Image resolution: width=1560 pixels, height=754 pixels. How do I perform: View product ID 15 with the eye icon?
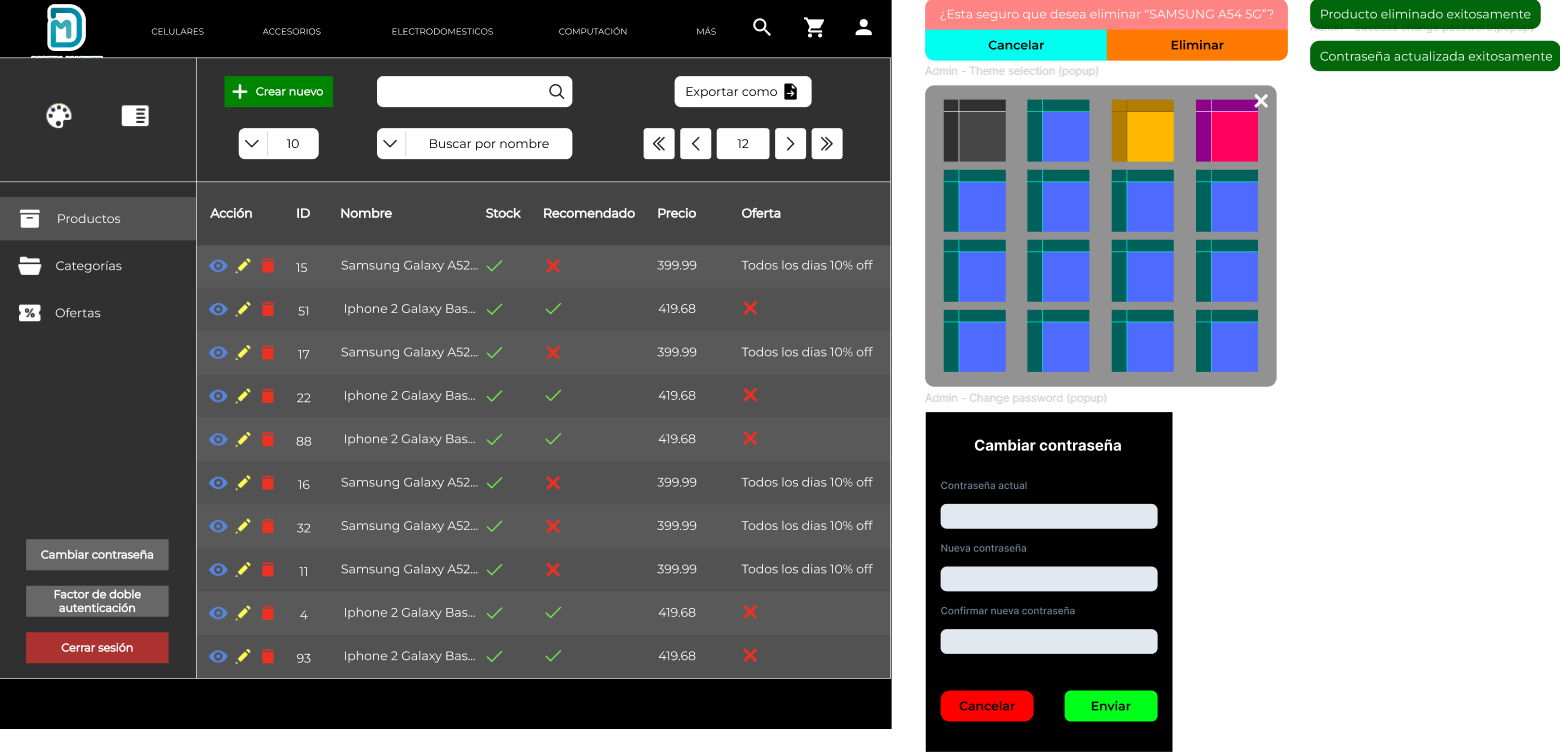click(218, 266)
